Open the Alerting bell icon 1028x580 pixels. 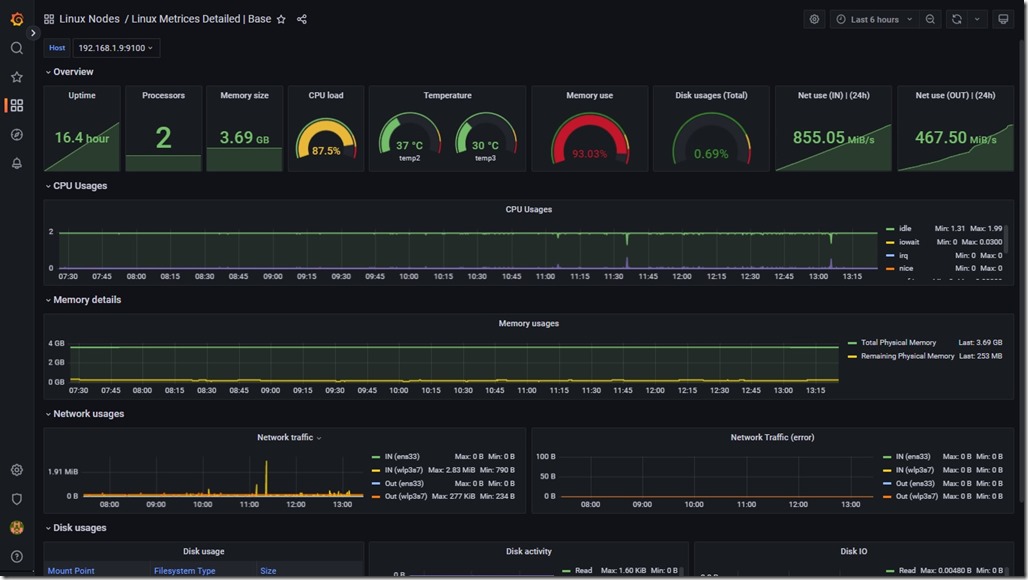16,163
